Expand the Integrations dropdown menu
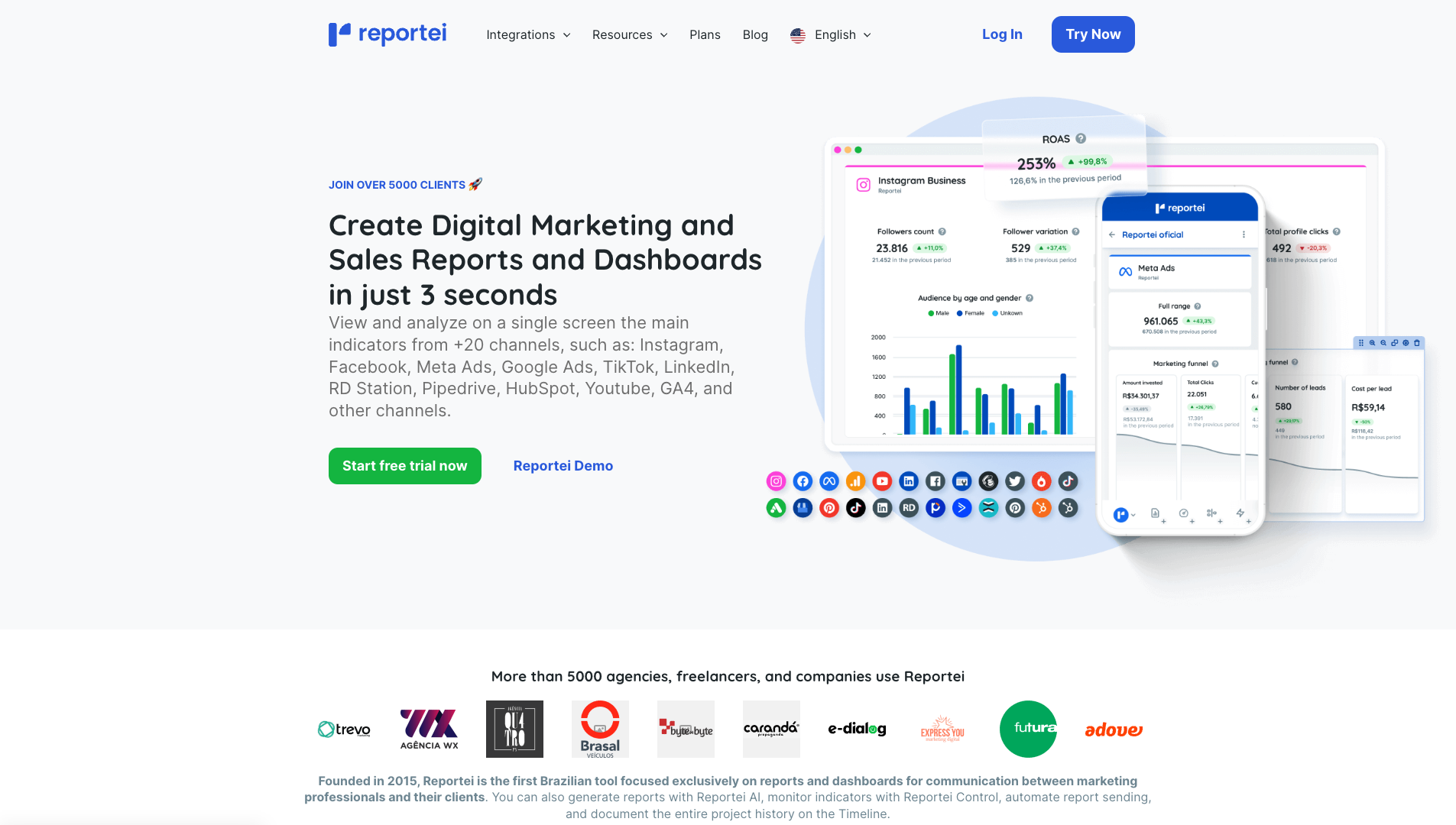1456x825 pixels. click(x=528, y=35)
